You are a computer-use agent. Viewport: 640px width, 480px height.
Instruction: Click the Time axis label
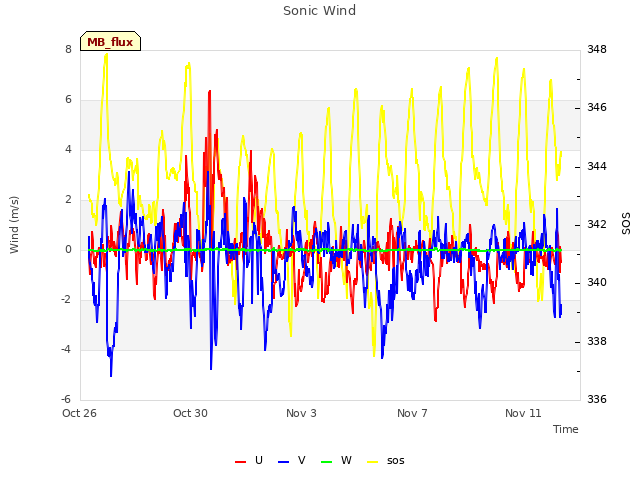click(x=566, y=429)
